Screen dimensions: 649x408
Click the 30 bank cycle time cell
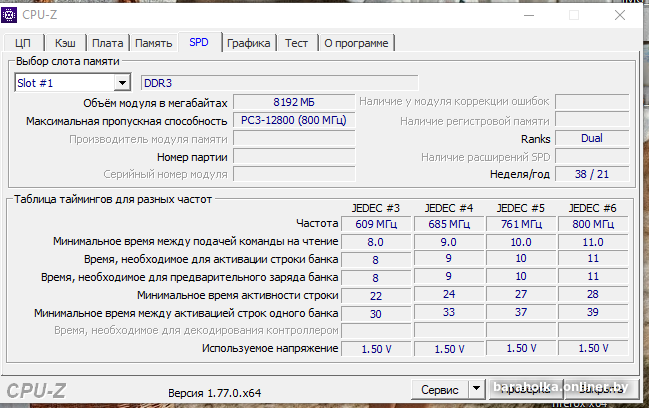[x=376, y=314]
